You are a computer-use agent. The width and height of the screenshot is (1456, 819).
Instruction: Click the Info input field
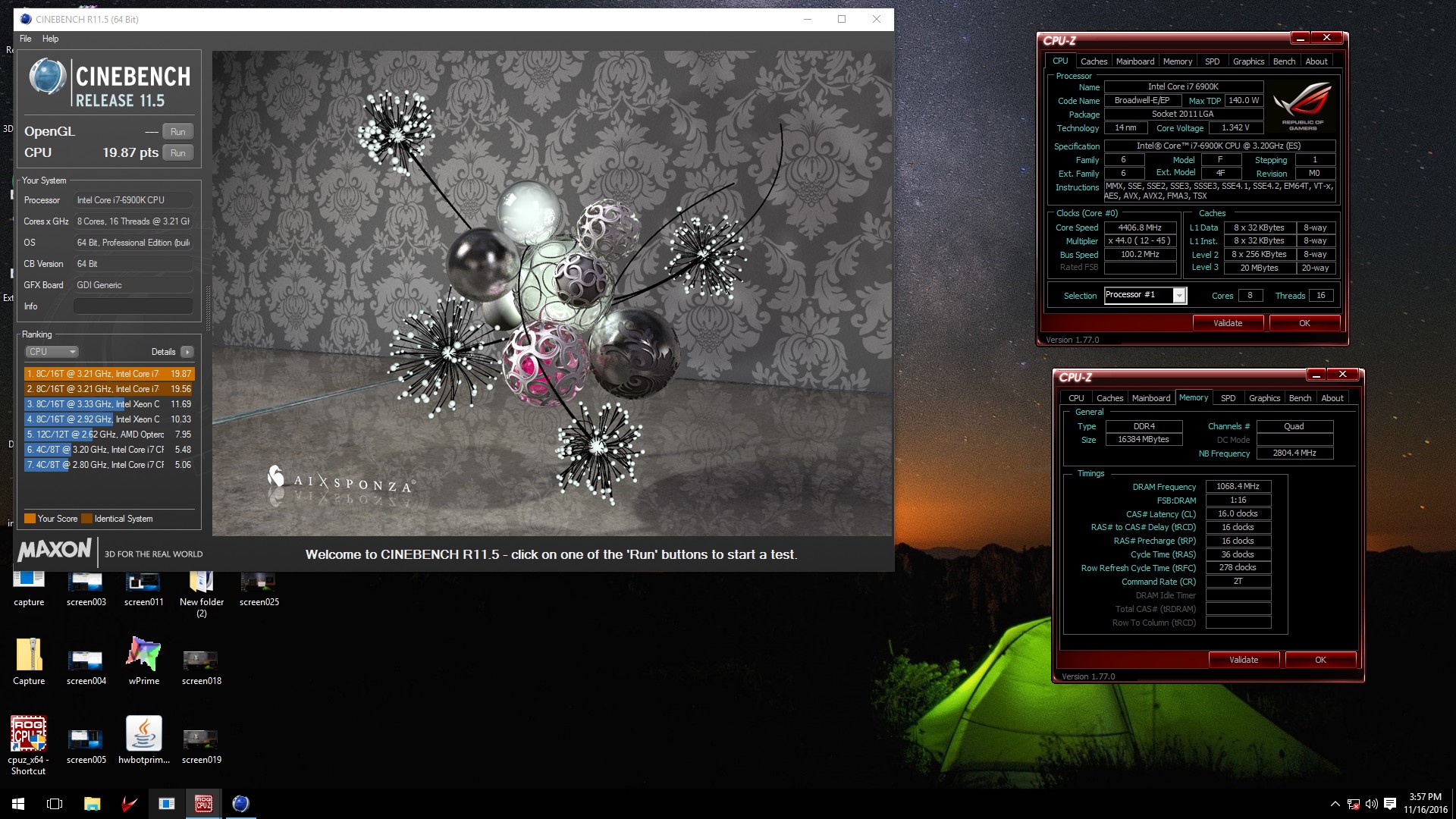coord(133,306)
